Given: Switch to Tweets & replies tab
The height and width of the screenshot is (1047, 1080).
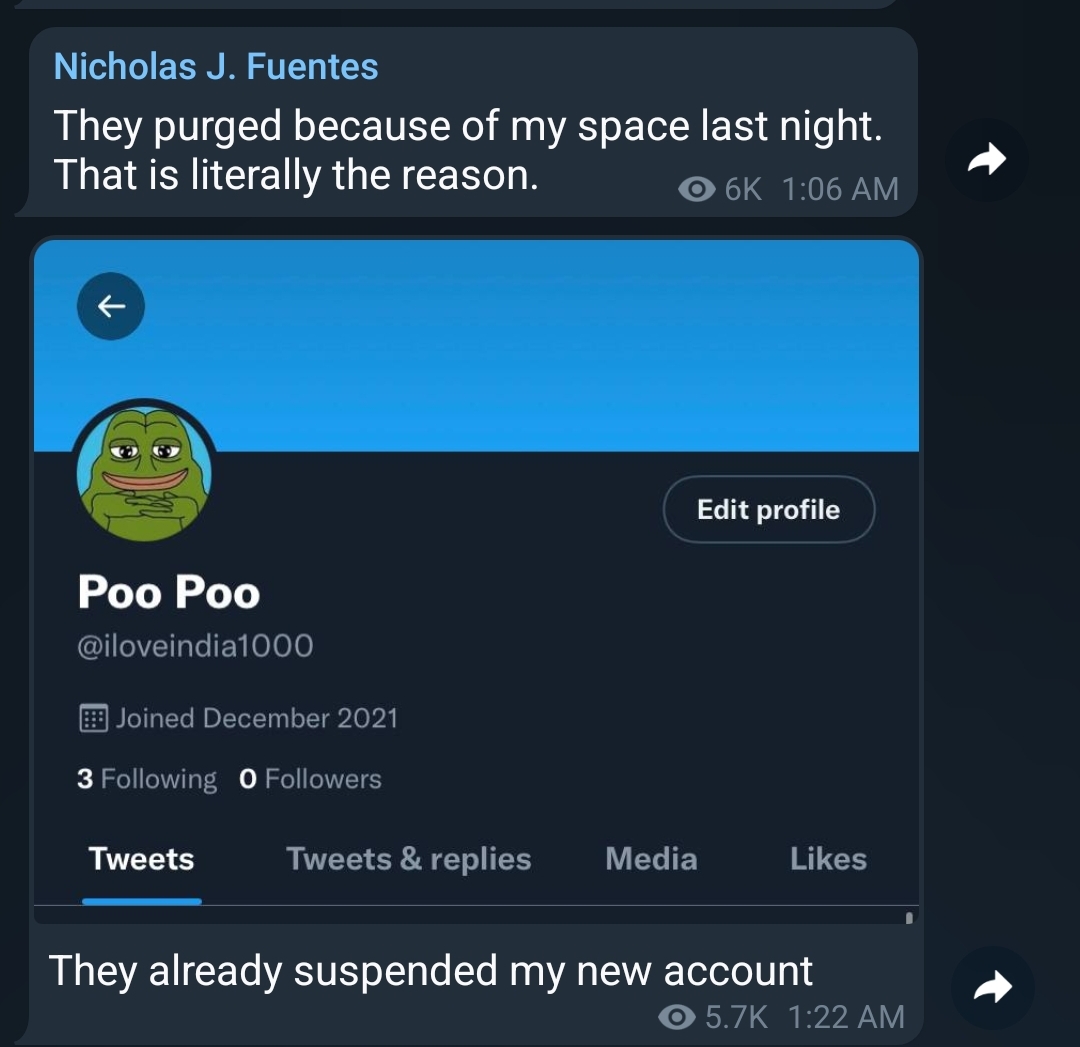Looking at the screenshot, I should pyautogui.click(x=408, y=859).
